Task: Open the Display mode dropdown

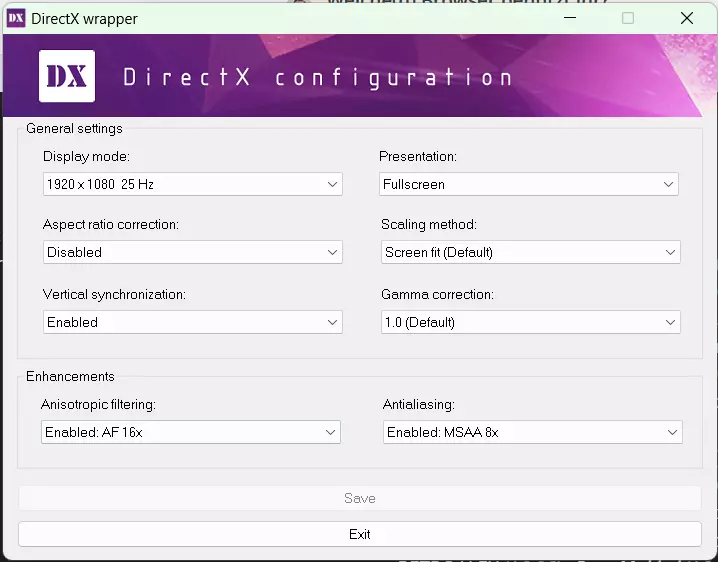Action: coord(193,184)
